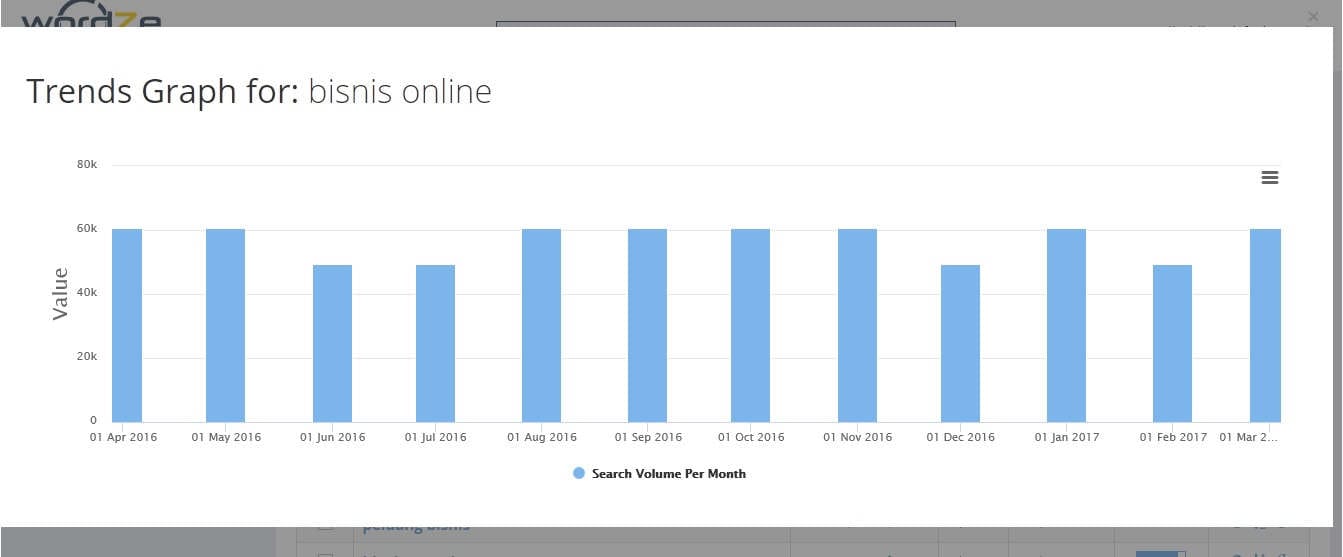Screen dimensions: 1343x557
Task: Click the '01 Sep 2016' axis label
Action: 648,437
